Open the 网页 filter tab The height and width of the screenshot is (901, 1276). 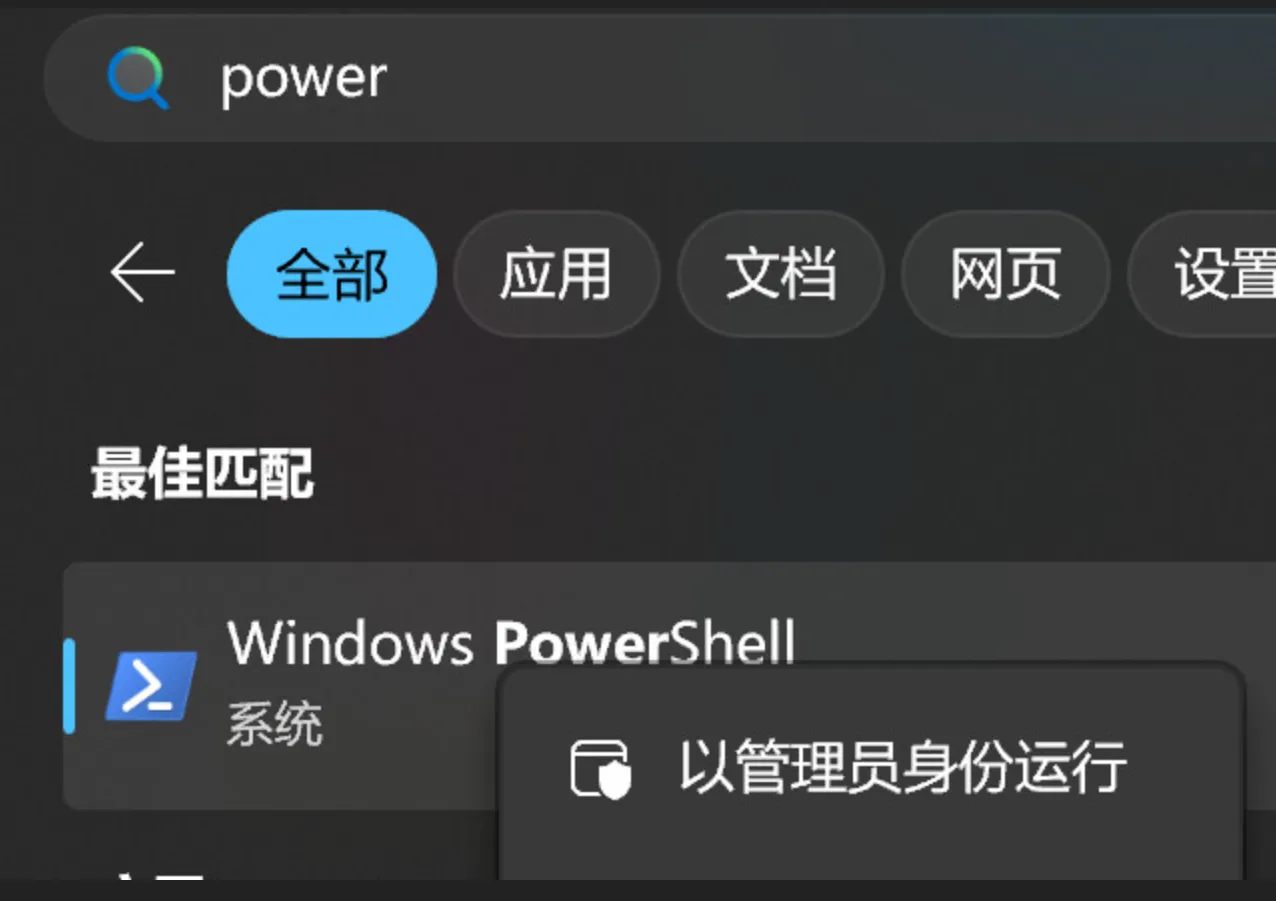click(x=1005, y=273)
